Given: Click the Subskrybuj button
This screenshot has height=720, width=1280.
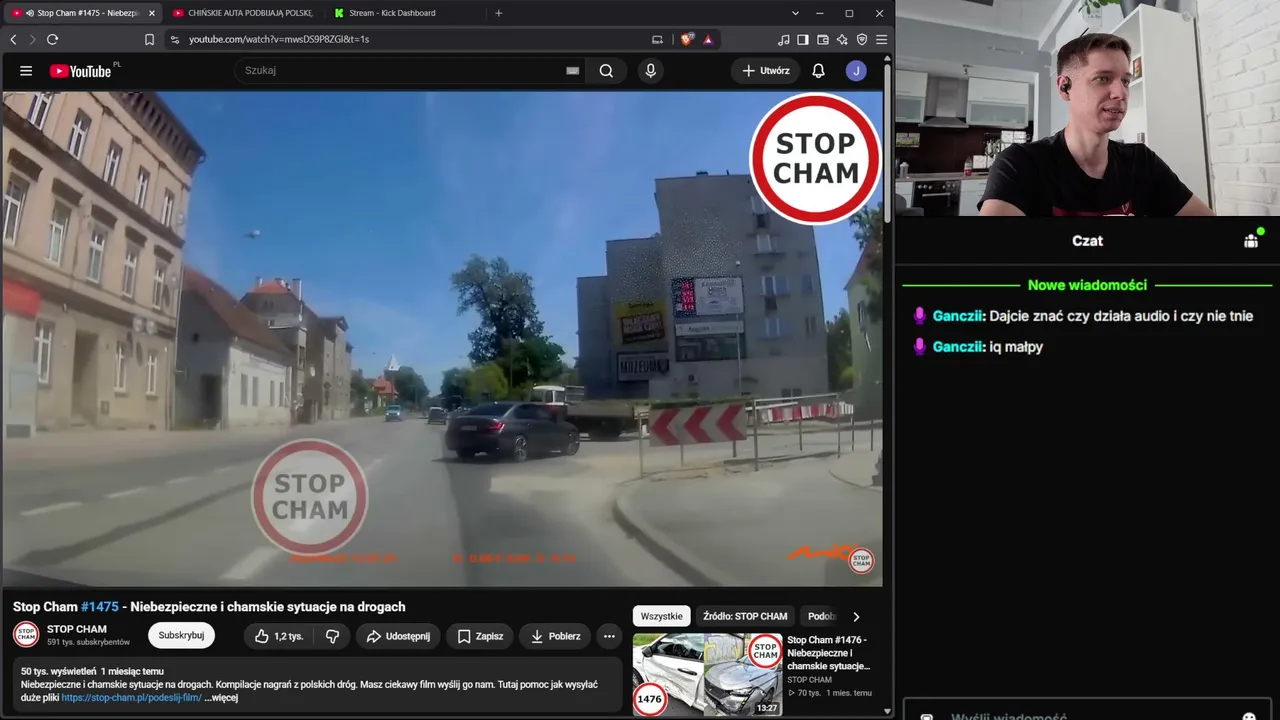Looking at the screenshot, I should [x=181, y=635].
